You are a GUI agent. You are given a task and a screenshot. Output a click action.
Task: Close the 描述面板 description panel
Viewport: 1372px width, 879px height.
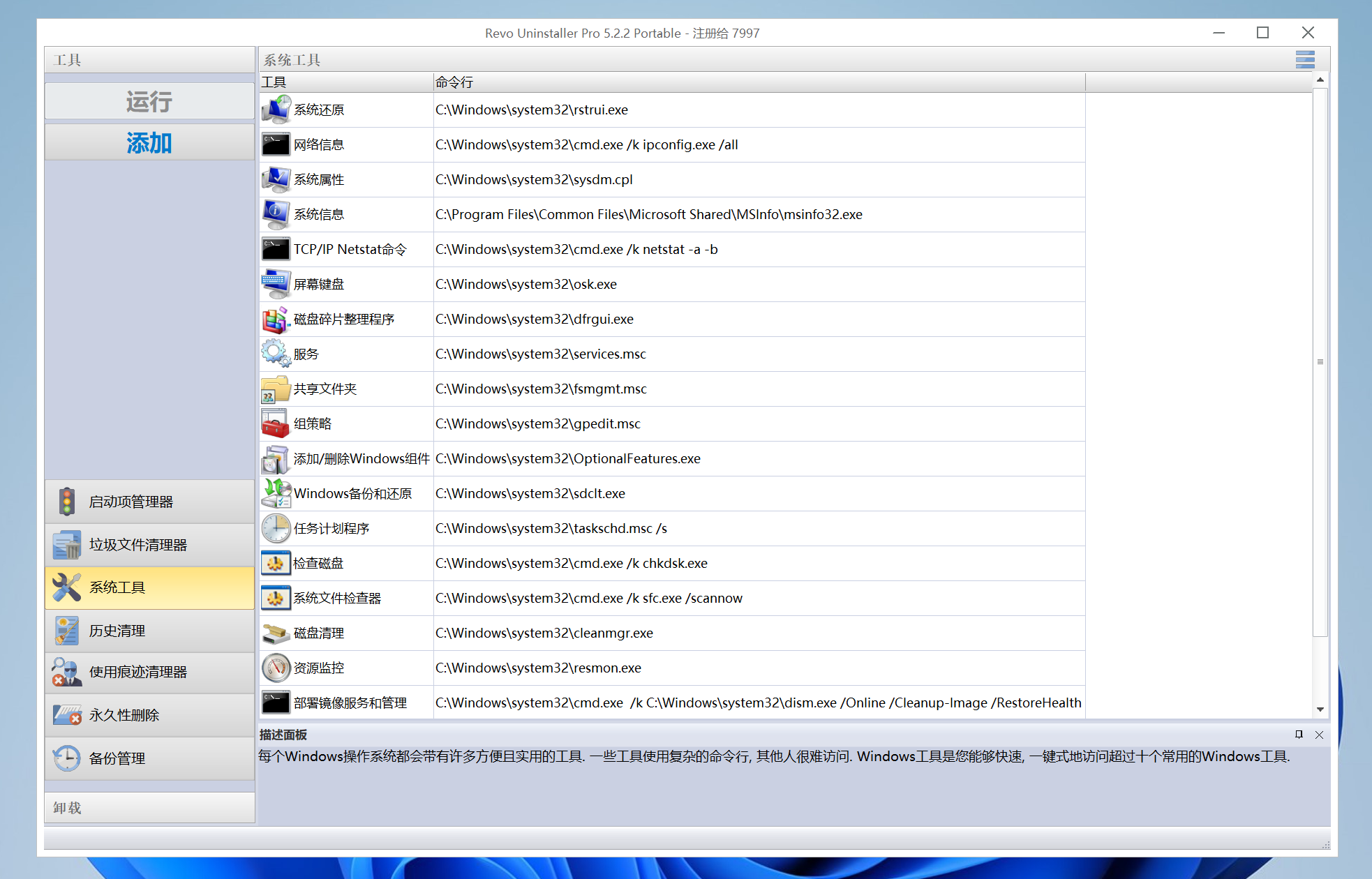[1319, 735]
